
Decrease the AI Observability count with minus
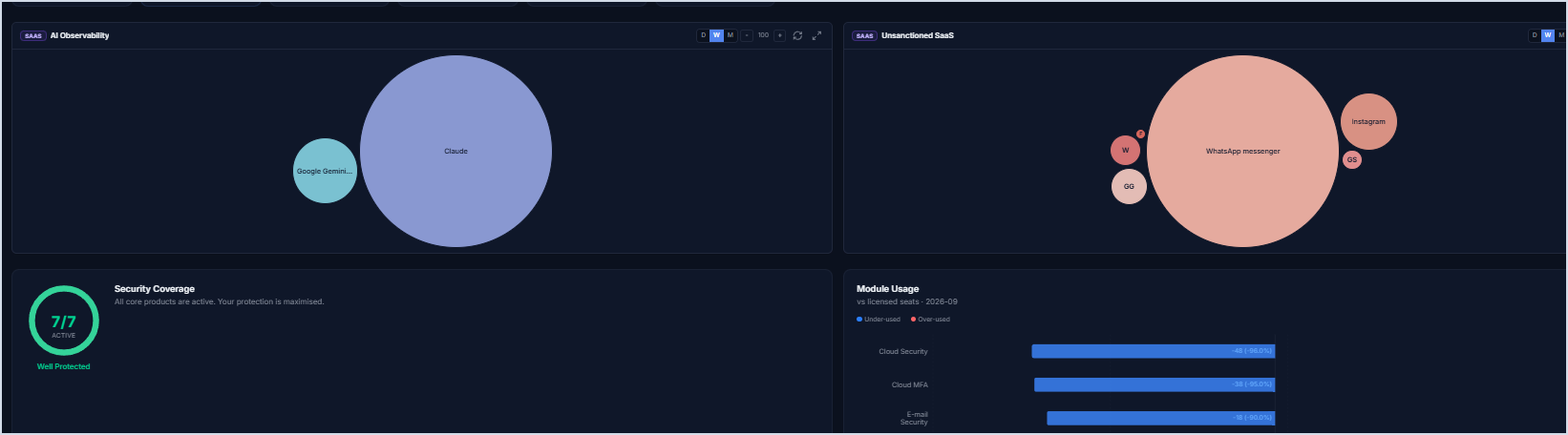[x=747, y=35]
